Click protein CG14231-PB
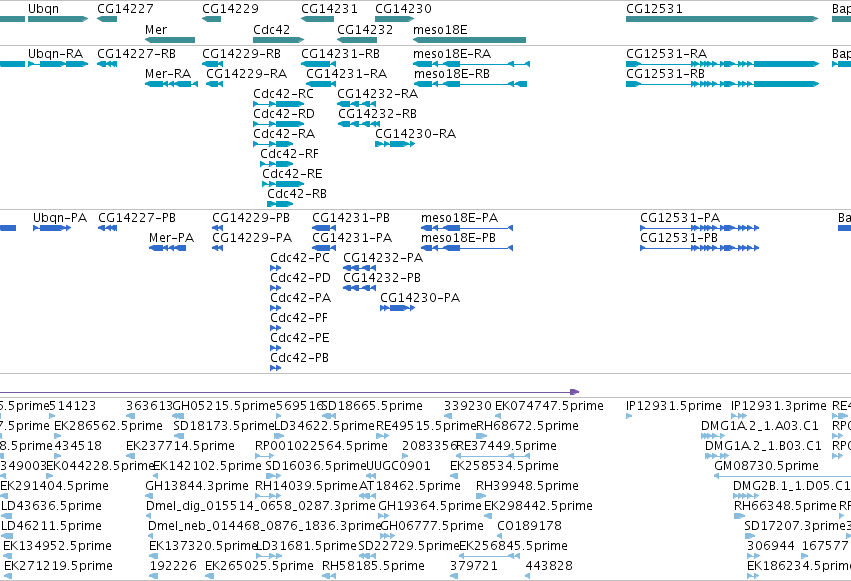The width and height of the screenshot is (851, 581). click(351, 218)
